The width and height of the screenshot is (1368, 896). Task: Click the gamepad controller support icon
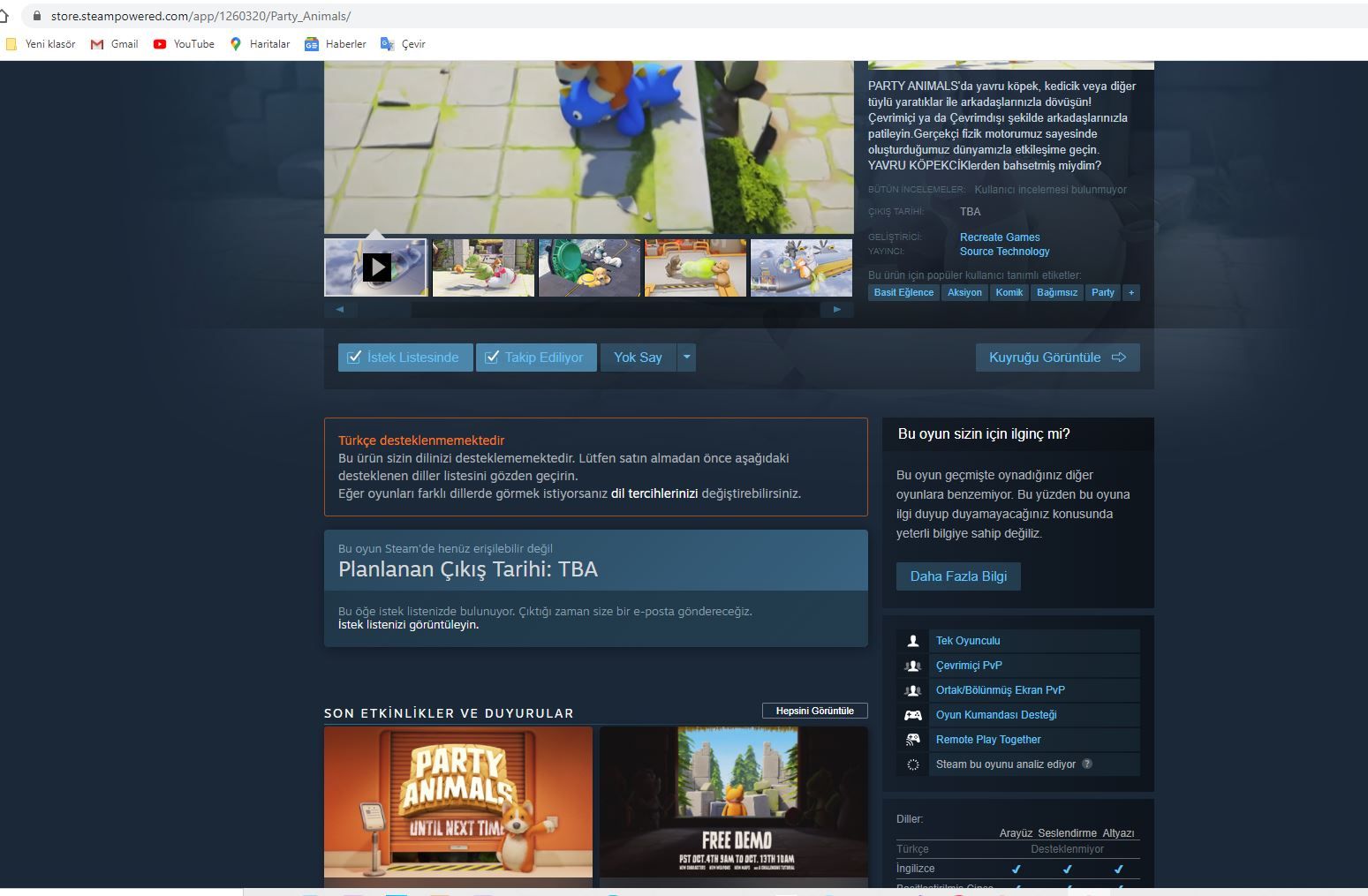(x=913, y=715)
